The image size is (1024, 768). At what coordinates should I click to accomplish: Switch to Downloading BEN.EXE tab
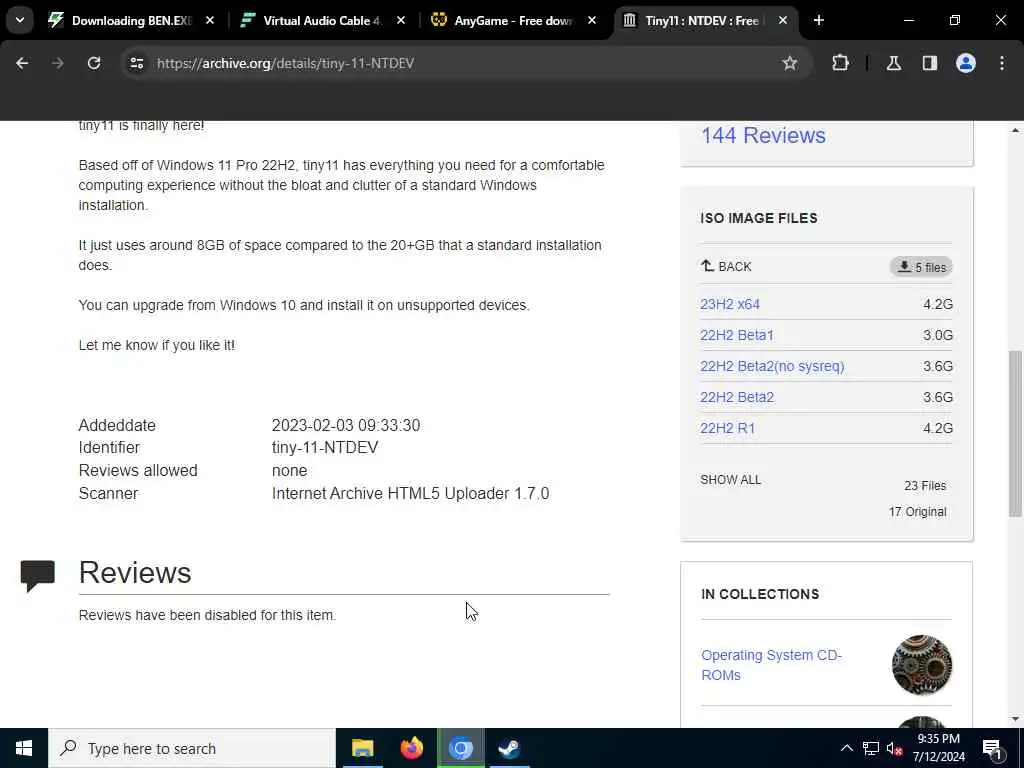[131, 20]
